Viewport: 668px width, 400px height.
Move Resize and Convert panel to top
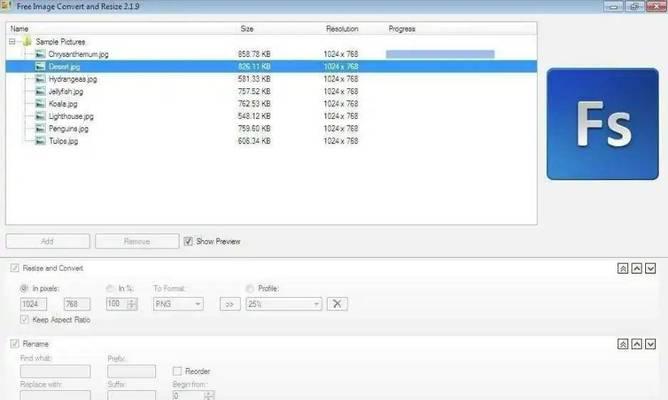pyautogui.click(x=622, y=268)
